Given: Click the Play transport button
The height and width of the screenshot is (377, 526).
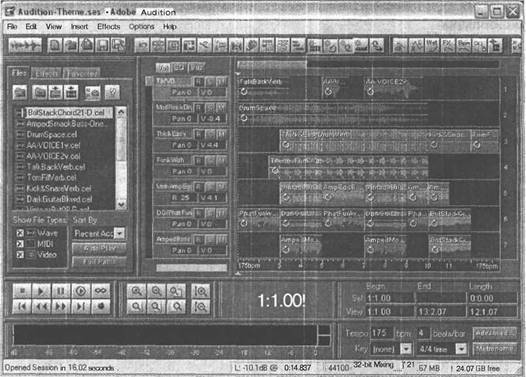Looking at the screenshot, I should 41,291.
